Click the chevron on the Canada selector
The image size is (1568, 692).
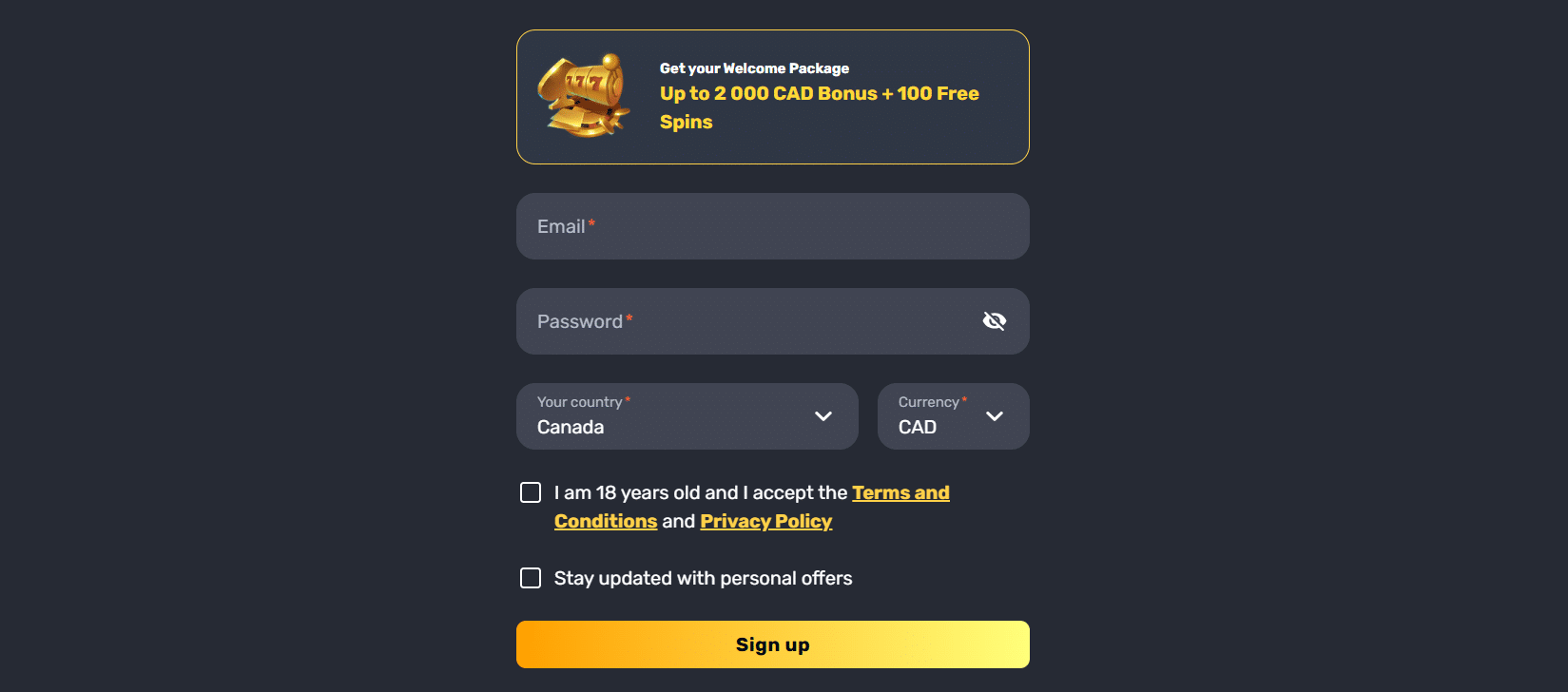823,416
